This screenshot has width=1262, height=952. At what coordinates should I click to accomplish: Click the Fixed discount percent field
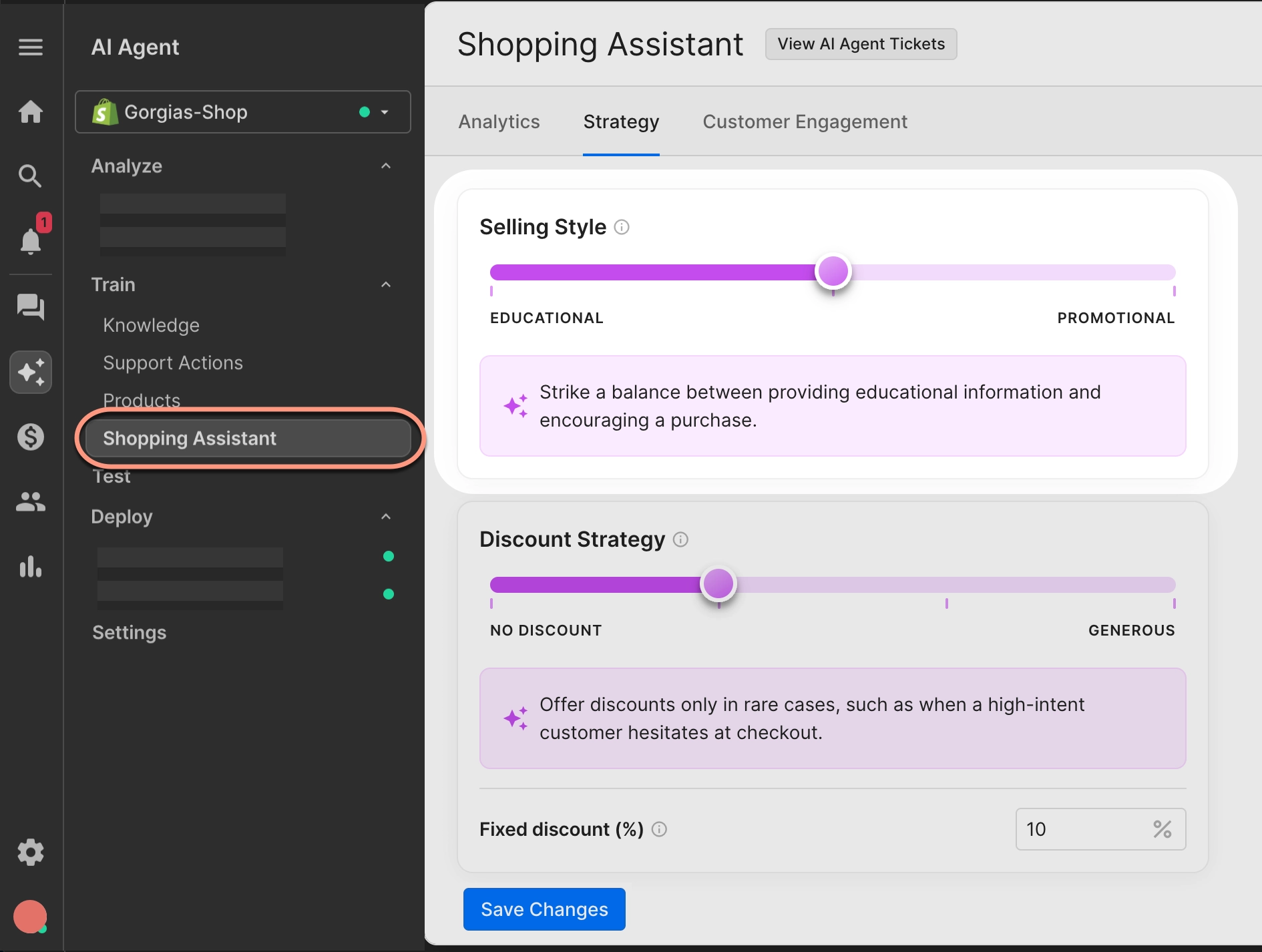coord(1100,829)
